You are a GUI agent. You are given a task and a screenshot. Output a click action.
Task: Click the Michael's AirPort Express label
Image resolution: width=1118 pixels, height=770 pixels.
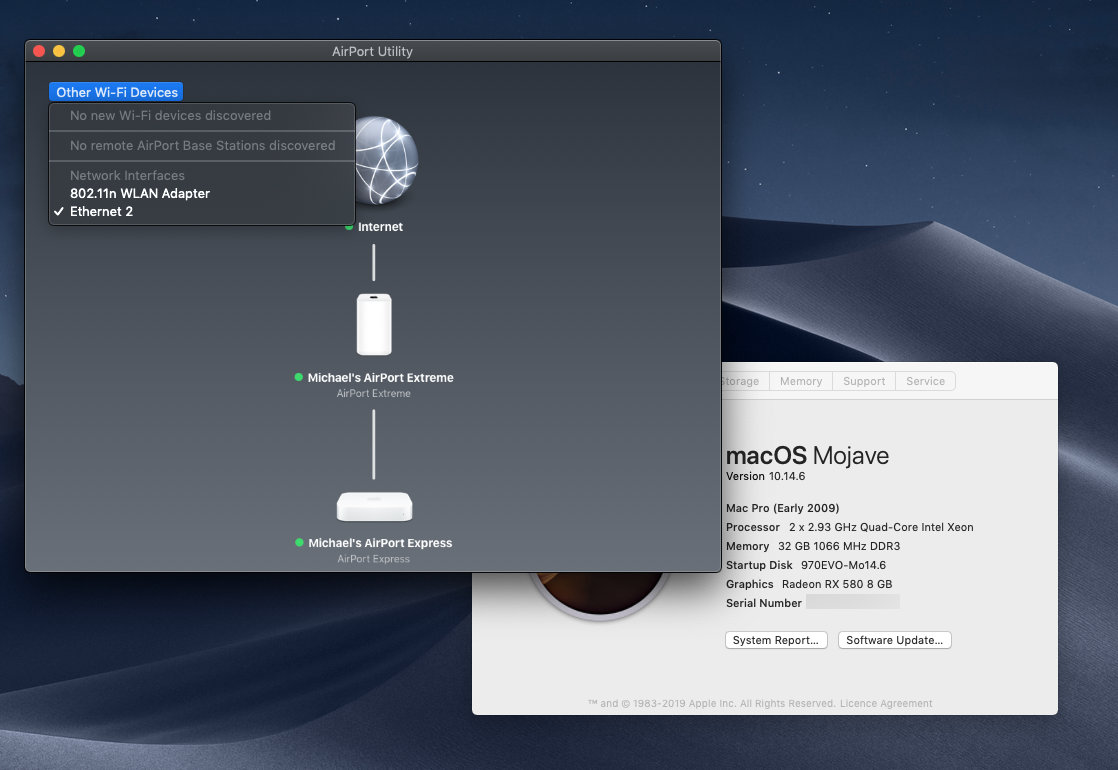380,543
